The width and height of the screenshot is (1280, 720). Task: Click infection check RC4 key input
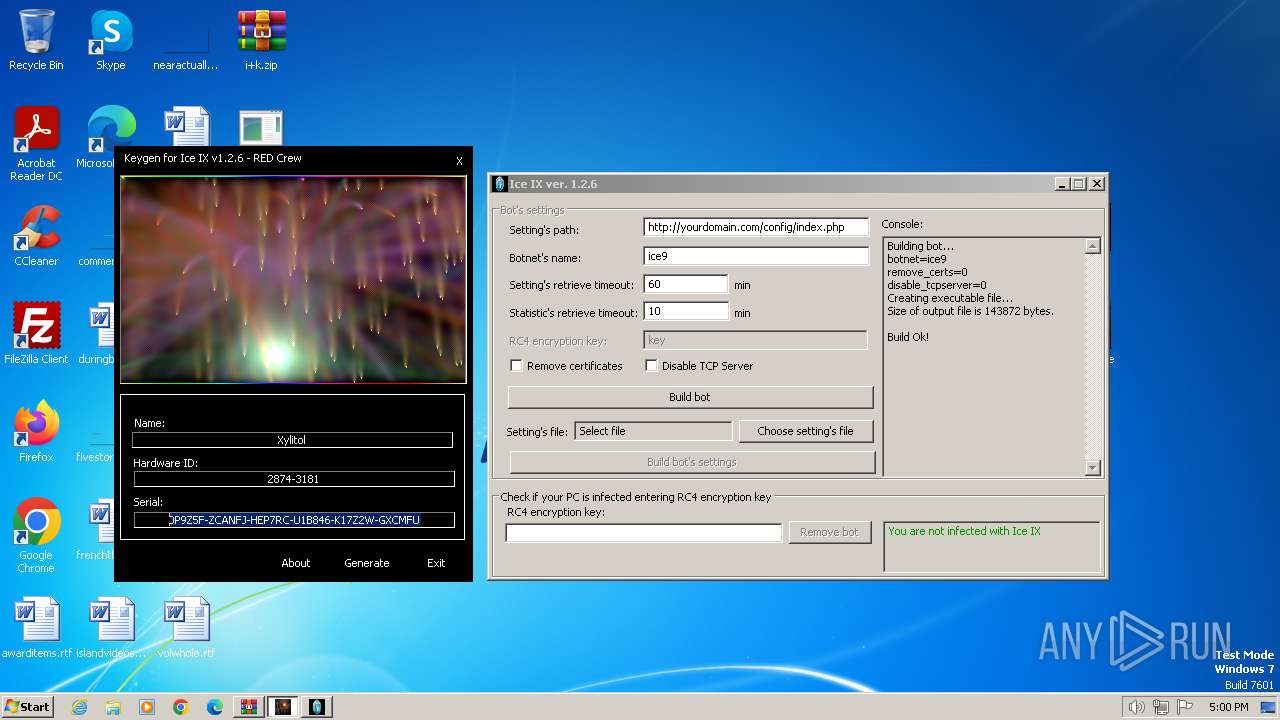click(644, 533)
